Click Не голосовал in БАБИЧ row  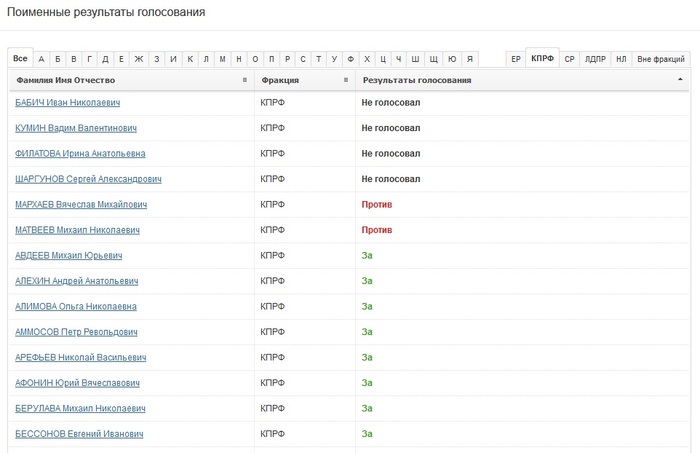point(391,103)
